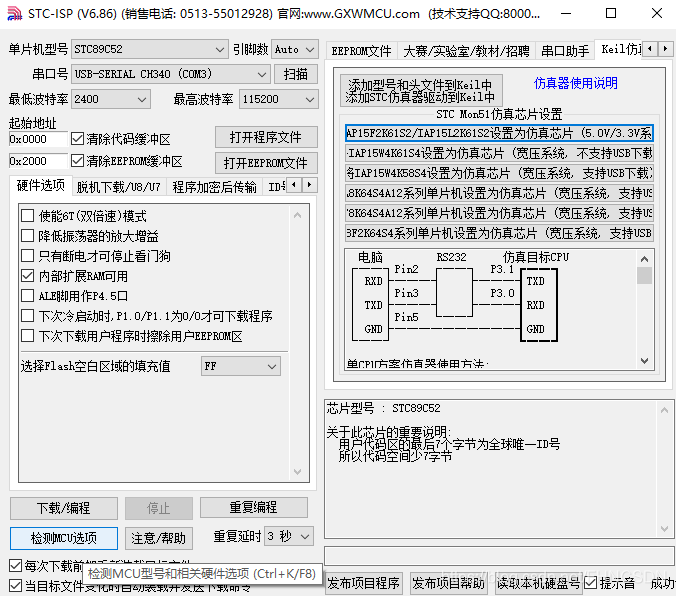Set IAP15W4K61S4 as emulation chip

point(499,153)
